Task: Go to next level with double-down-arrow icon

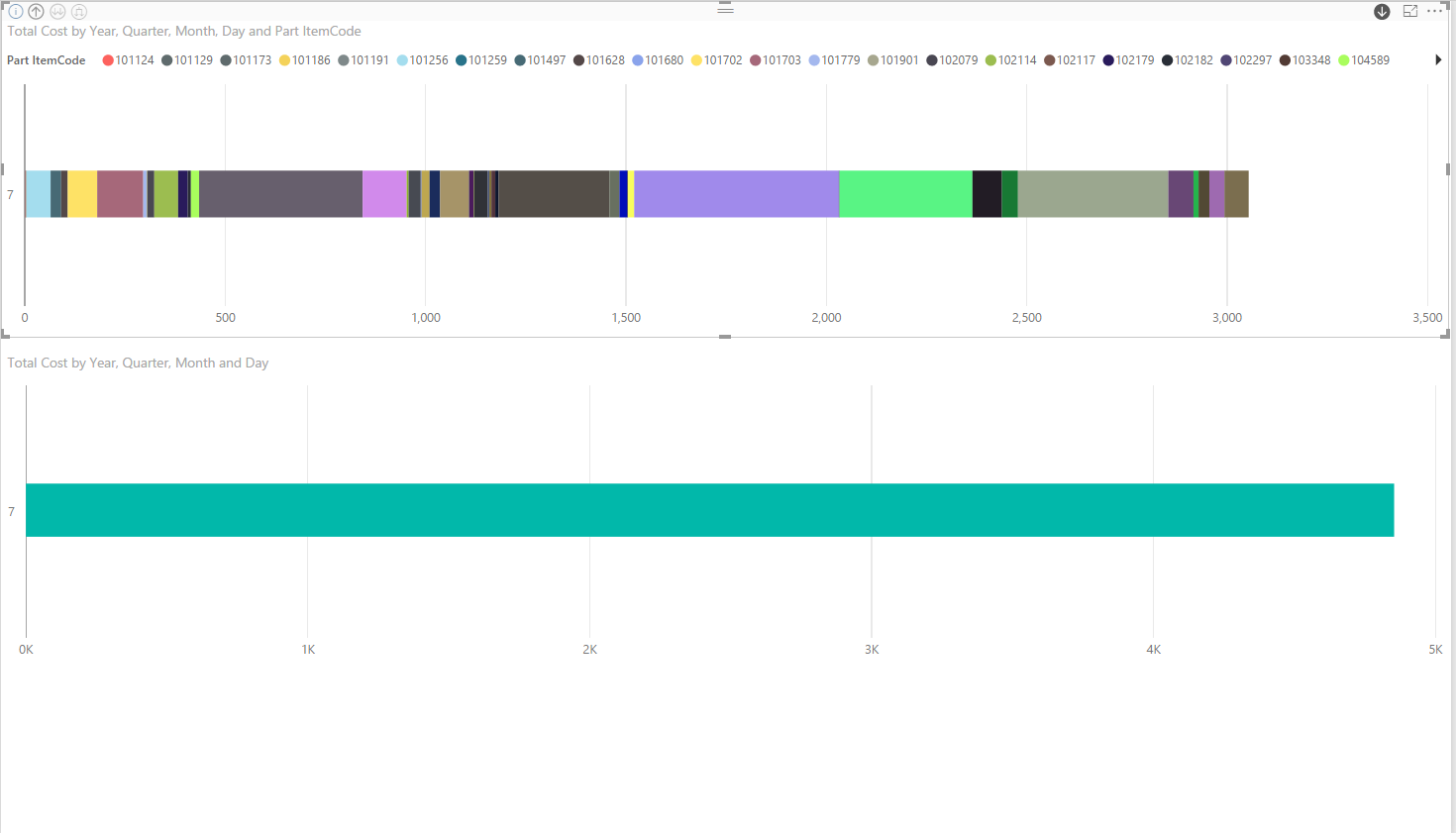Action: [x=57, y=12]
